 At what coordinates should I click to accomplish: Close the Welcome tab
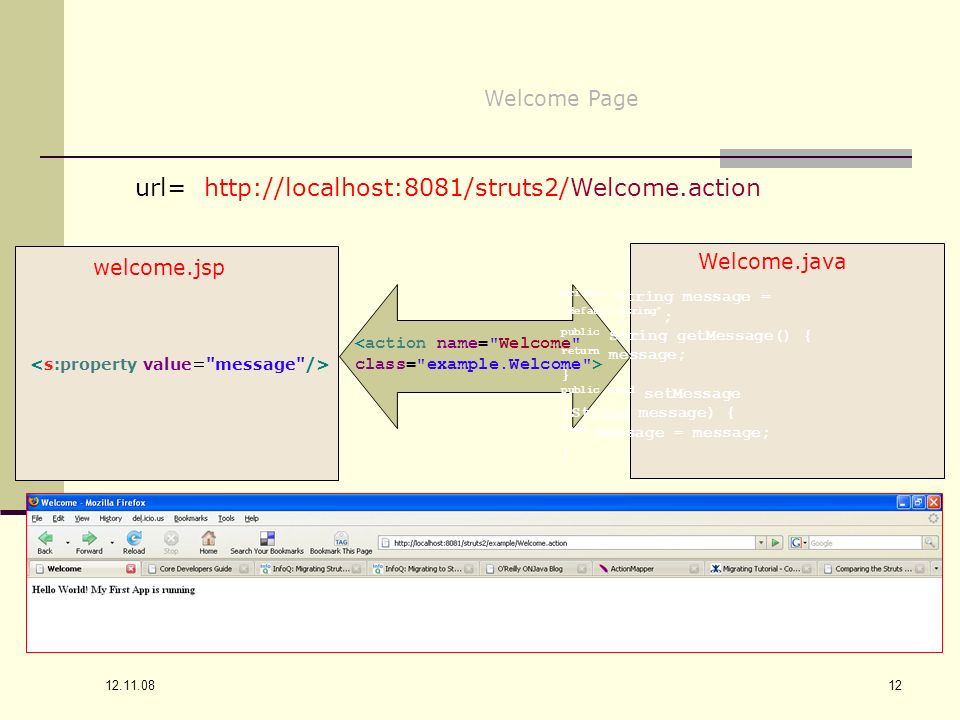[x=130, y=569]
